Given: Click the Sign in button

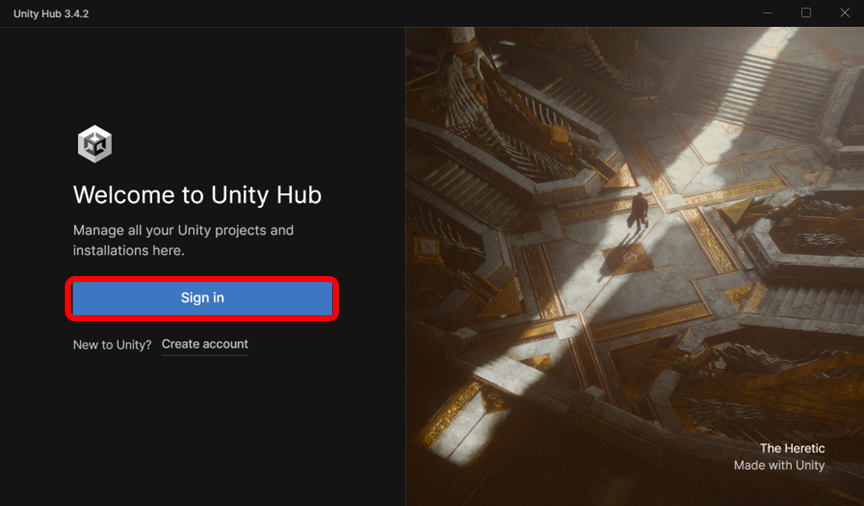Looking at the screenshot, I should click(202, 298).
